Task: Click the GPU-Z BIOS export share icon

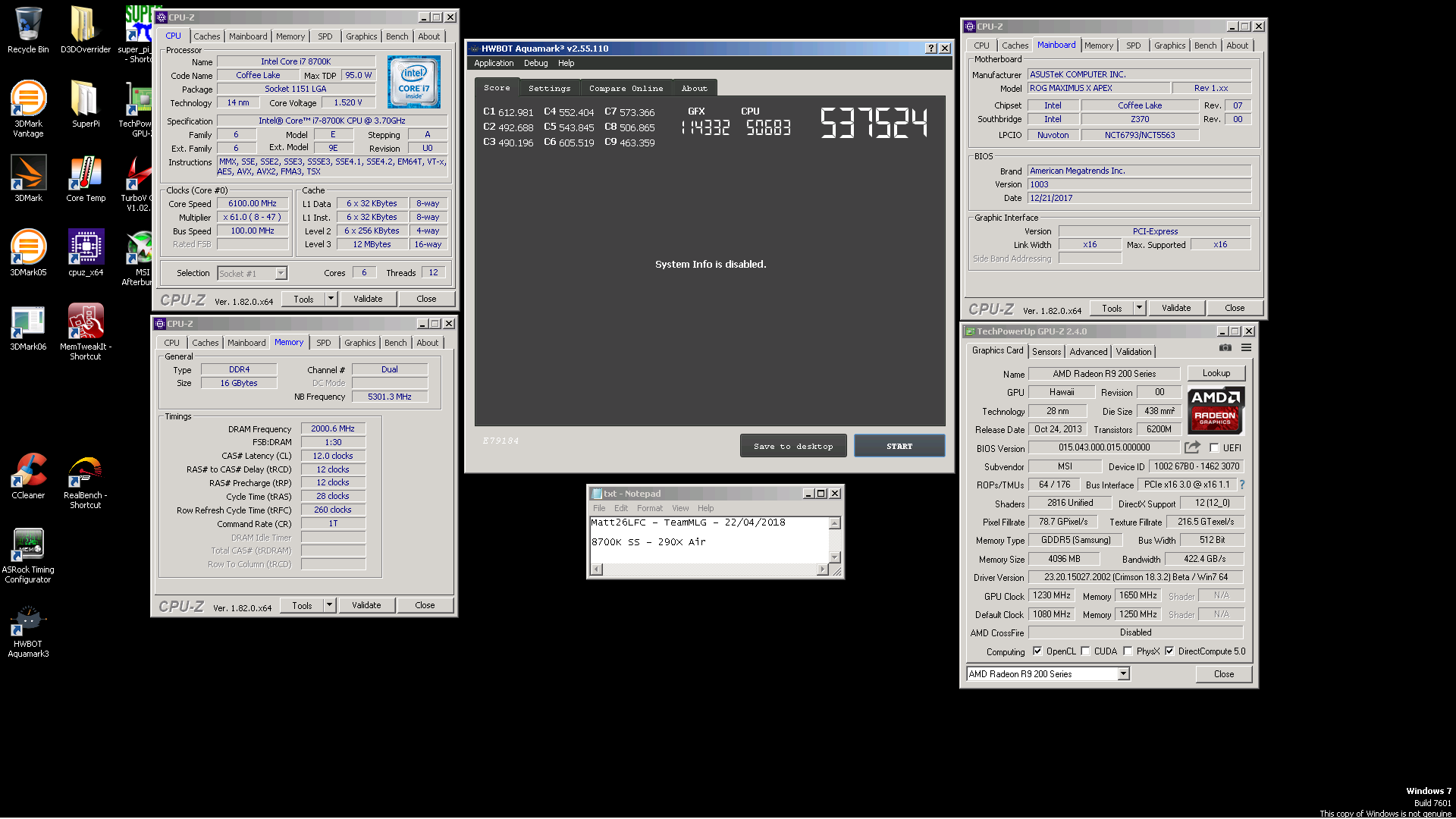Action: point(1192,447)
